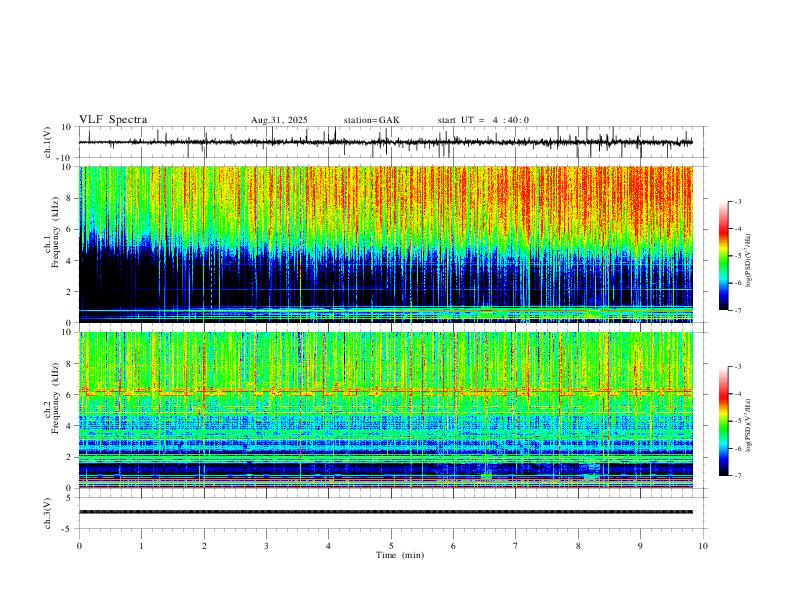The height and width of the screenshot is (612, 792).
Task: Click the "-4" tick on ch.2 colorbar
Action: tap(737, 394)
